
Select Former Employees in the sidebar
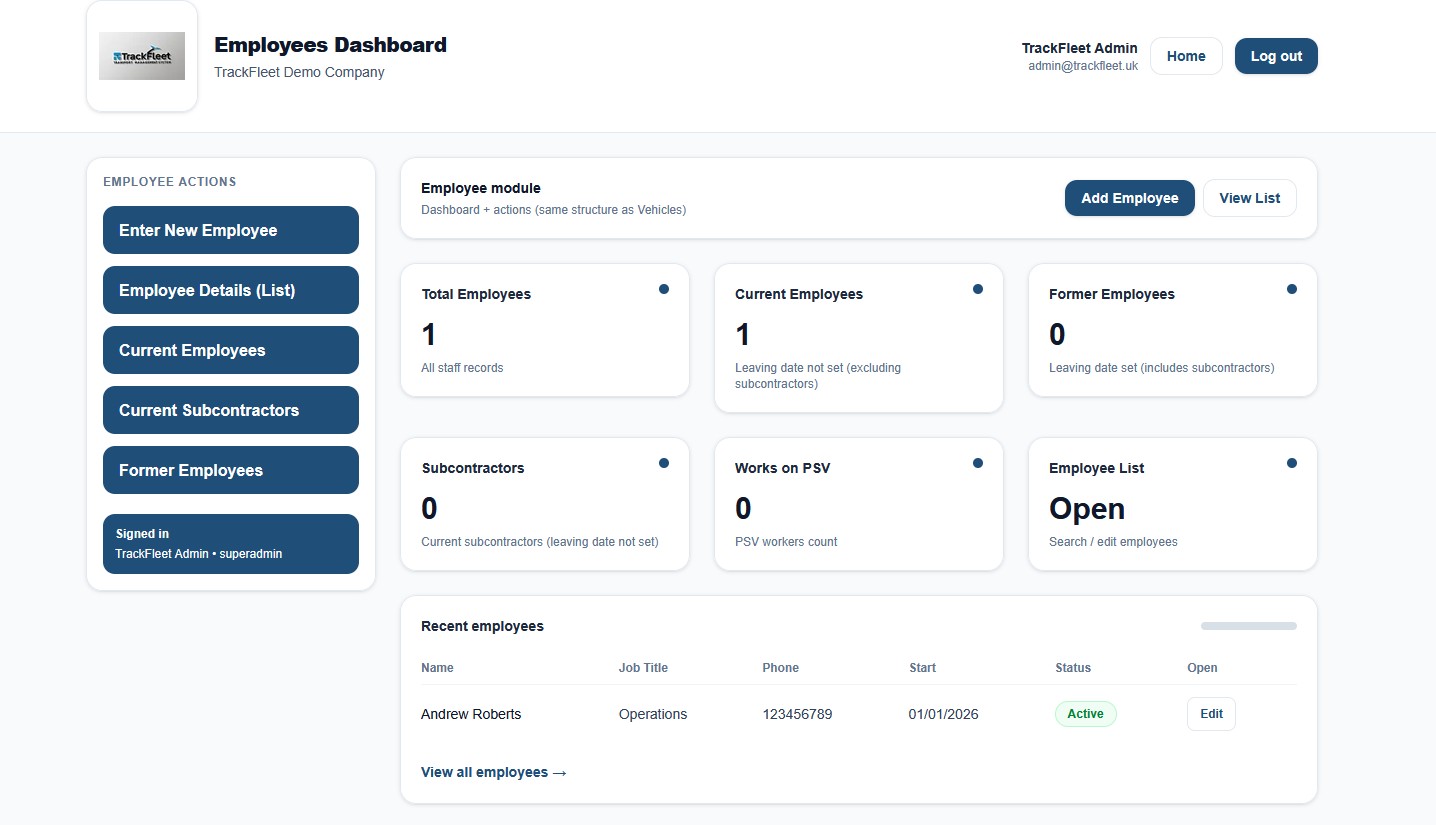click(230, 470)
